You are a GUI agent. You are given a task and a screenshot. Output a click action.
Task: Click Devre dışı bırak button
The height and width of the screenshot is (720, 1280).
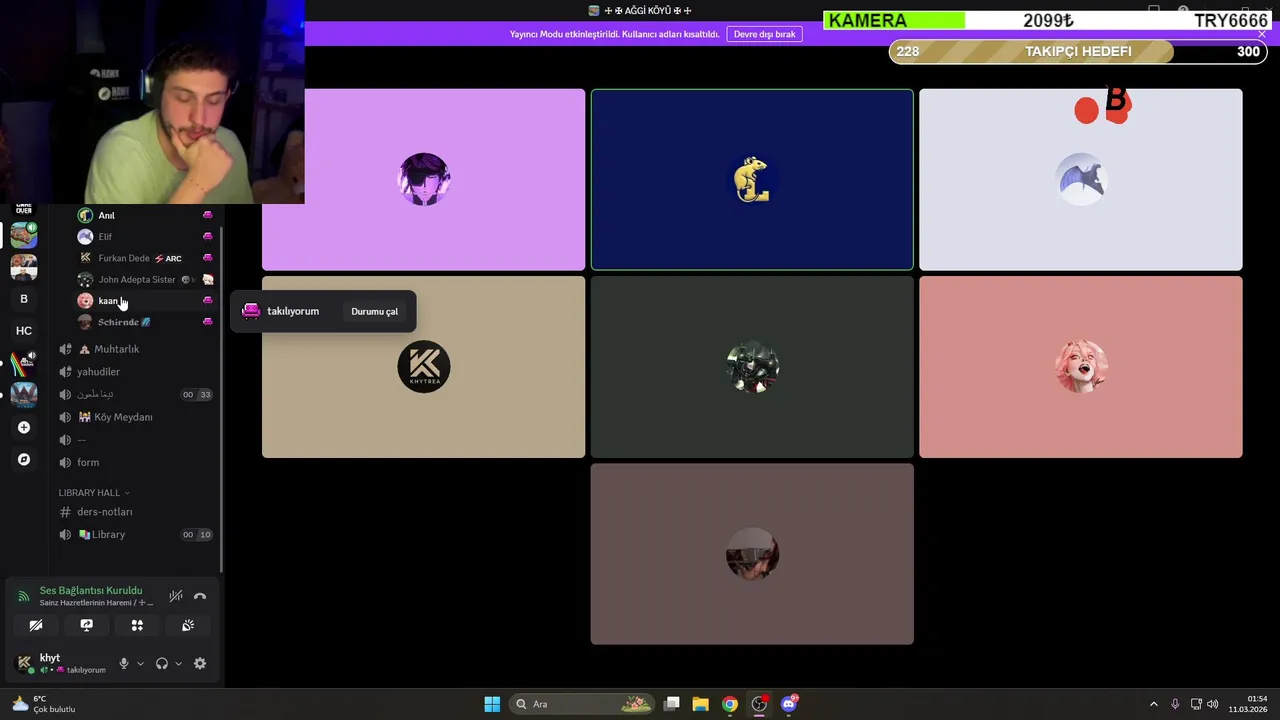tap(764, 34)
